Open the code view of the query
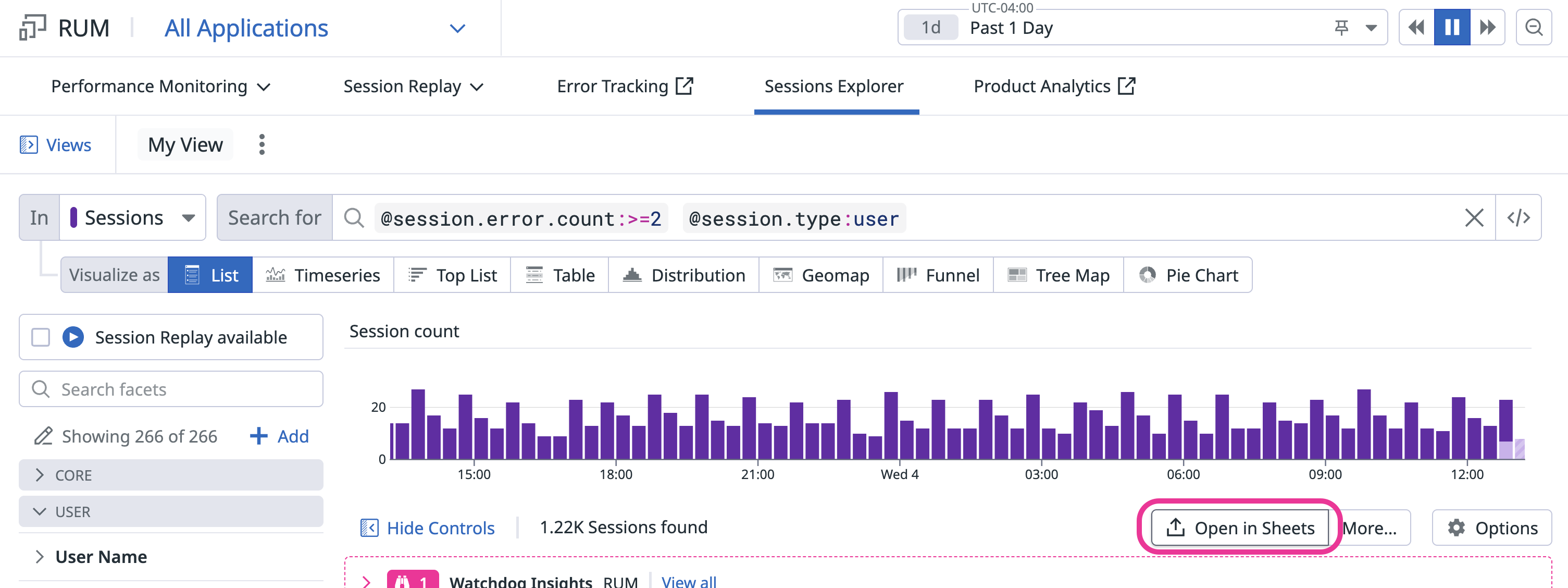1568x588 pixels. point(1518,217)
